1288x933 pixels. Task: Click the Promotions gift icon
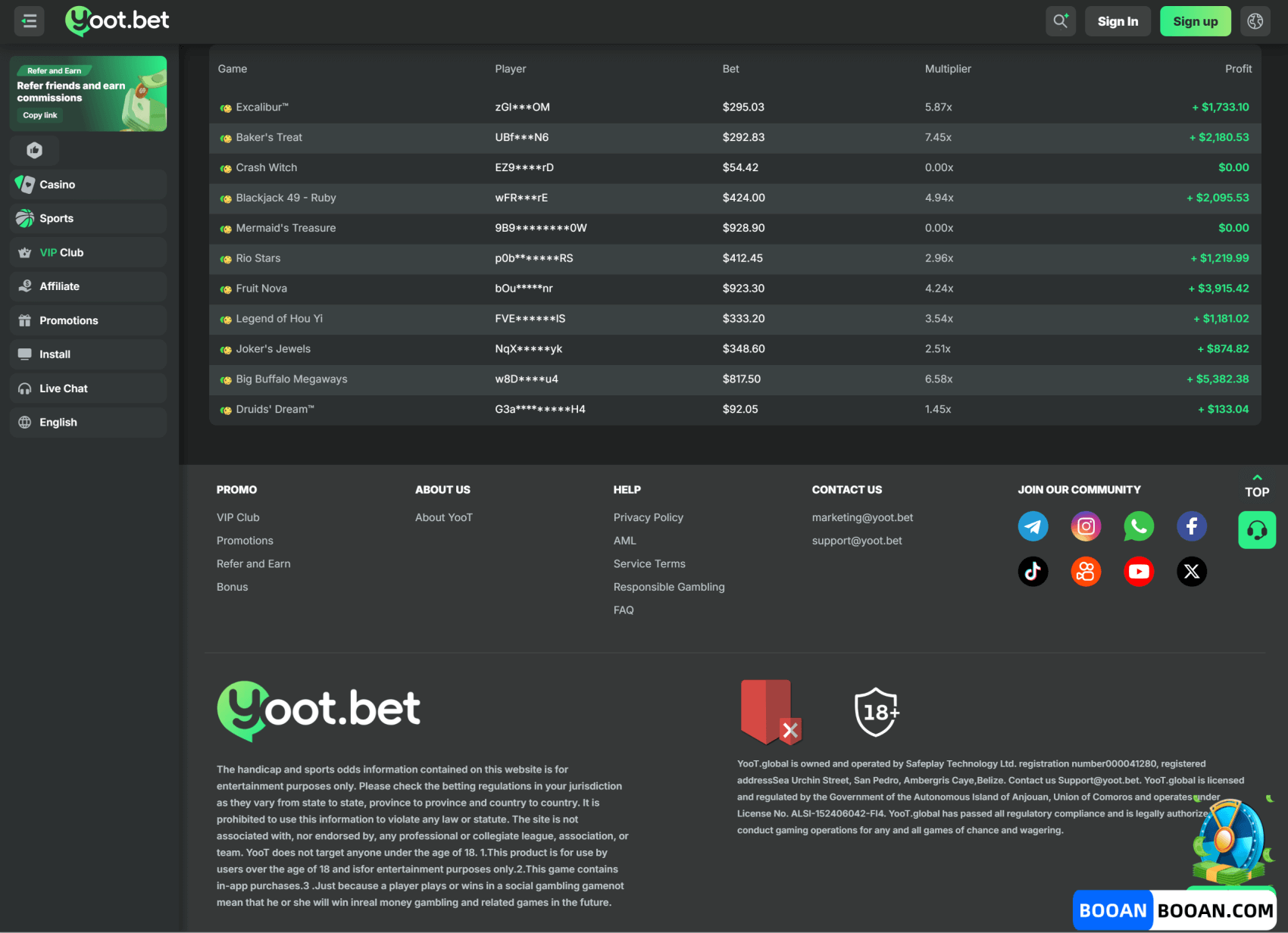(x=25, y=320)
